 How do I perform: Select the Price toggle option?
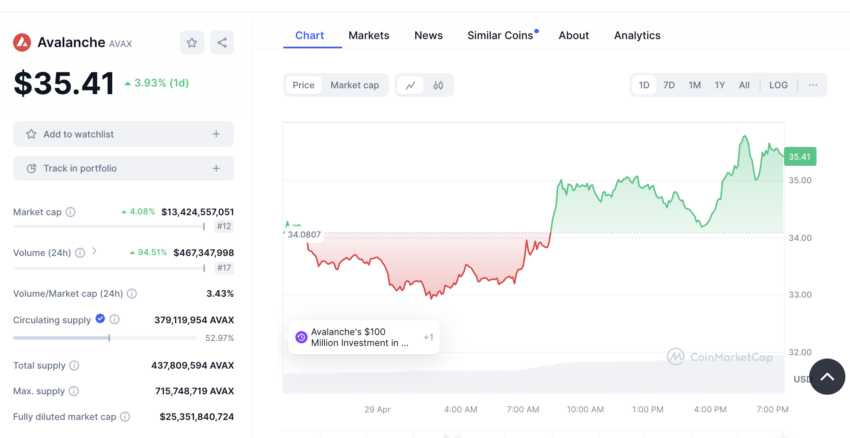click(x=304, y=85)
